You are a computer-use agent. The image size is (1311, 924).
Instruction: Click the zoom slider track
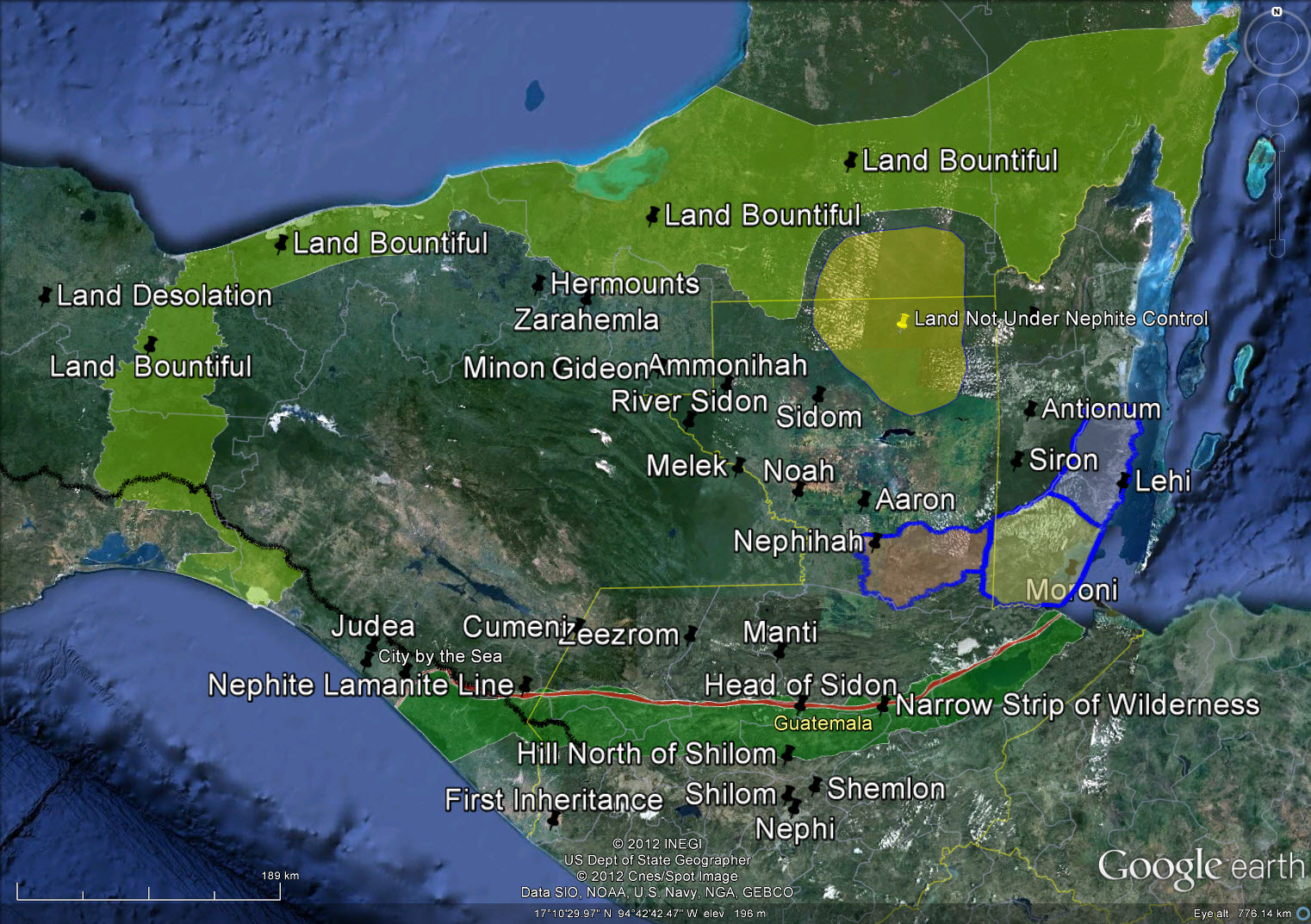[1277, 195]
